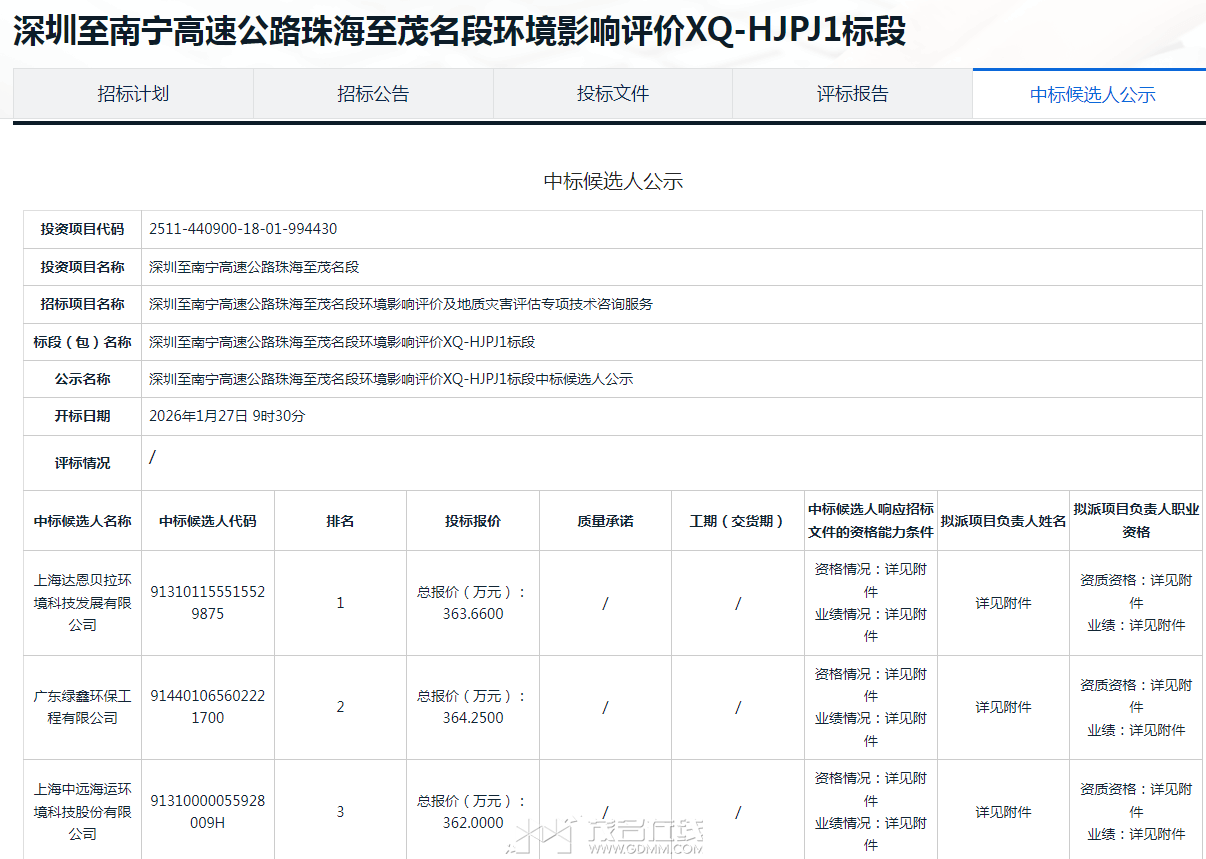
Task: Select candidate 广东绿鑫环保工程有限公司
Action: [83, 707]
